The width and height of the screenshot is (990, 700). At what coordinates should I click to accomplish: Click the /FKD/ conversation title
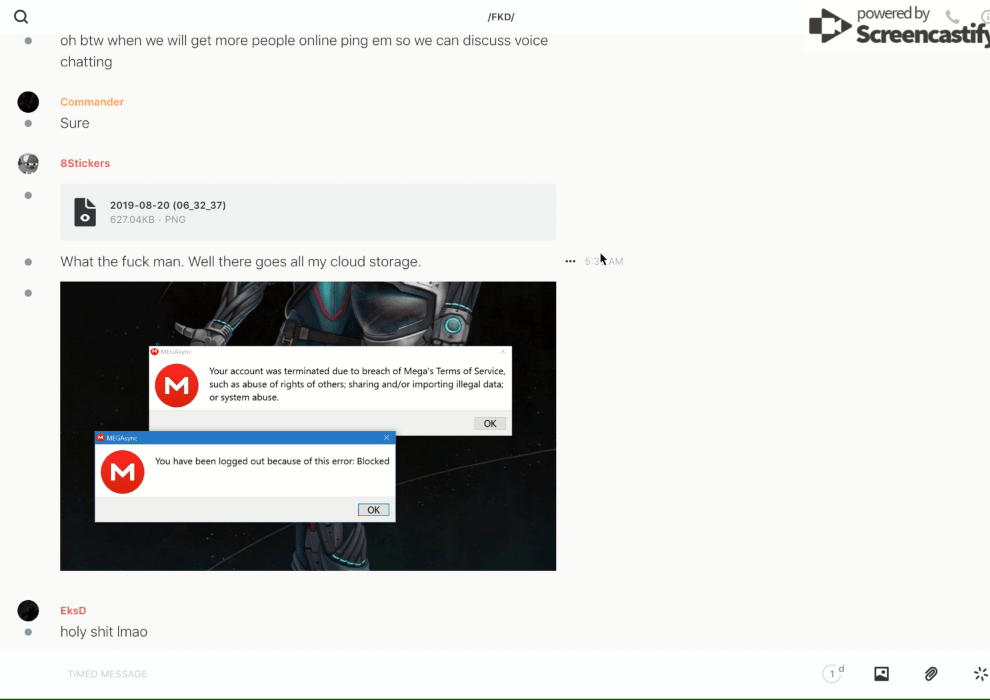[501, 17]
